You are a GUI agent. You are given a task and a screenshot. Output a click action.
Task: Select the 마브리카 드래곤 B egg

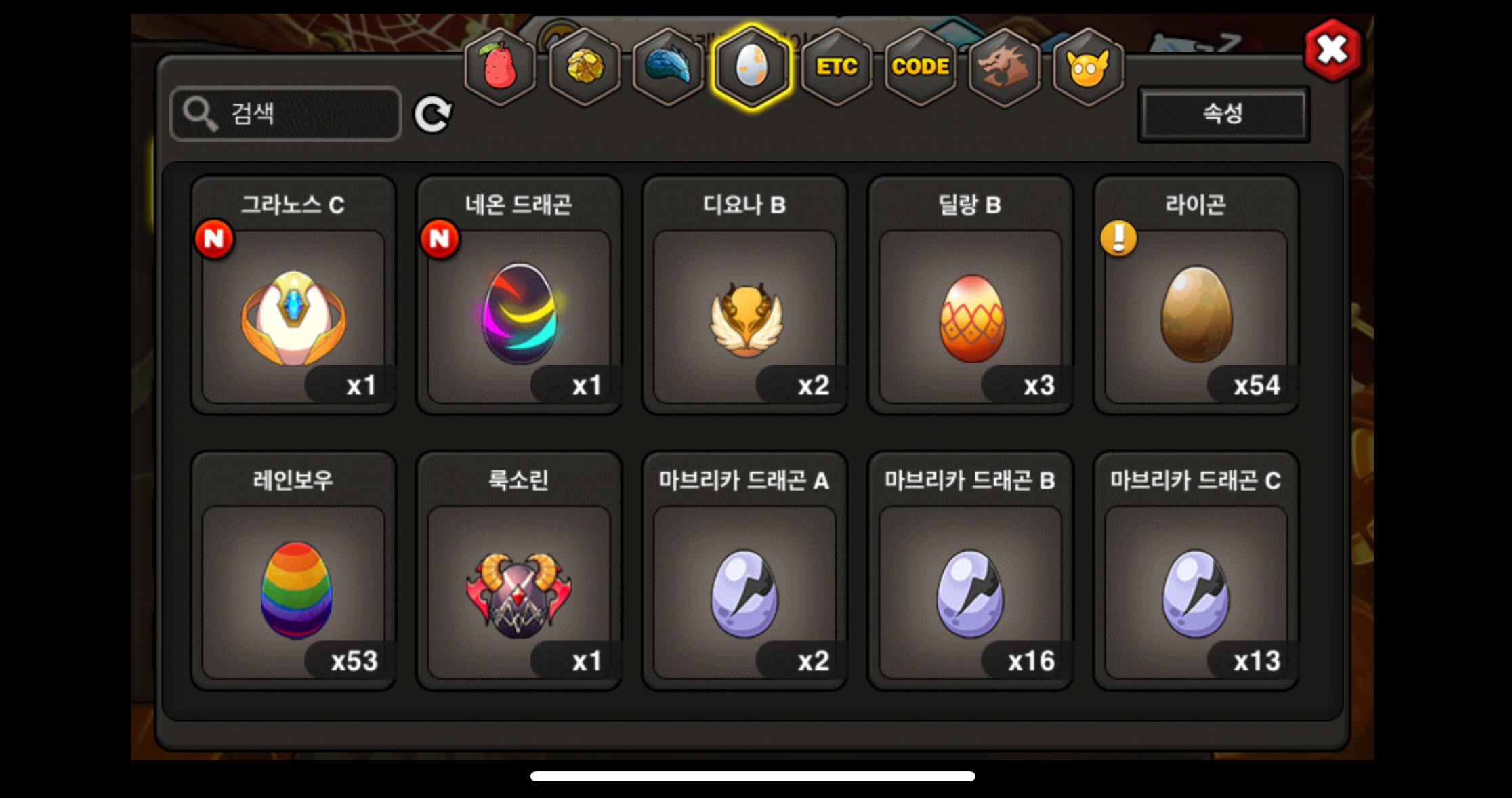[x=970, y=571]
